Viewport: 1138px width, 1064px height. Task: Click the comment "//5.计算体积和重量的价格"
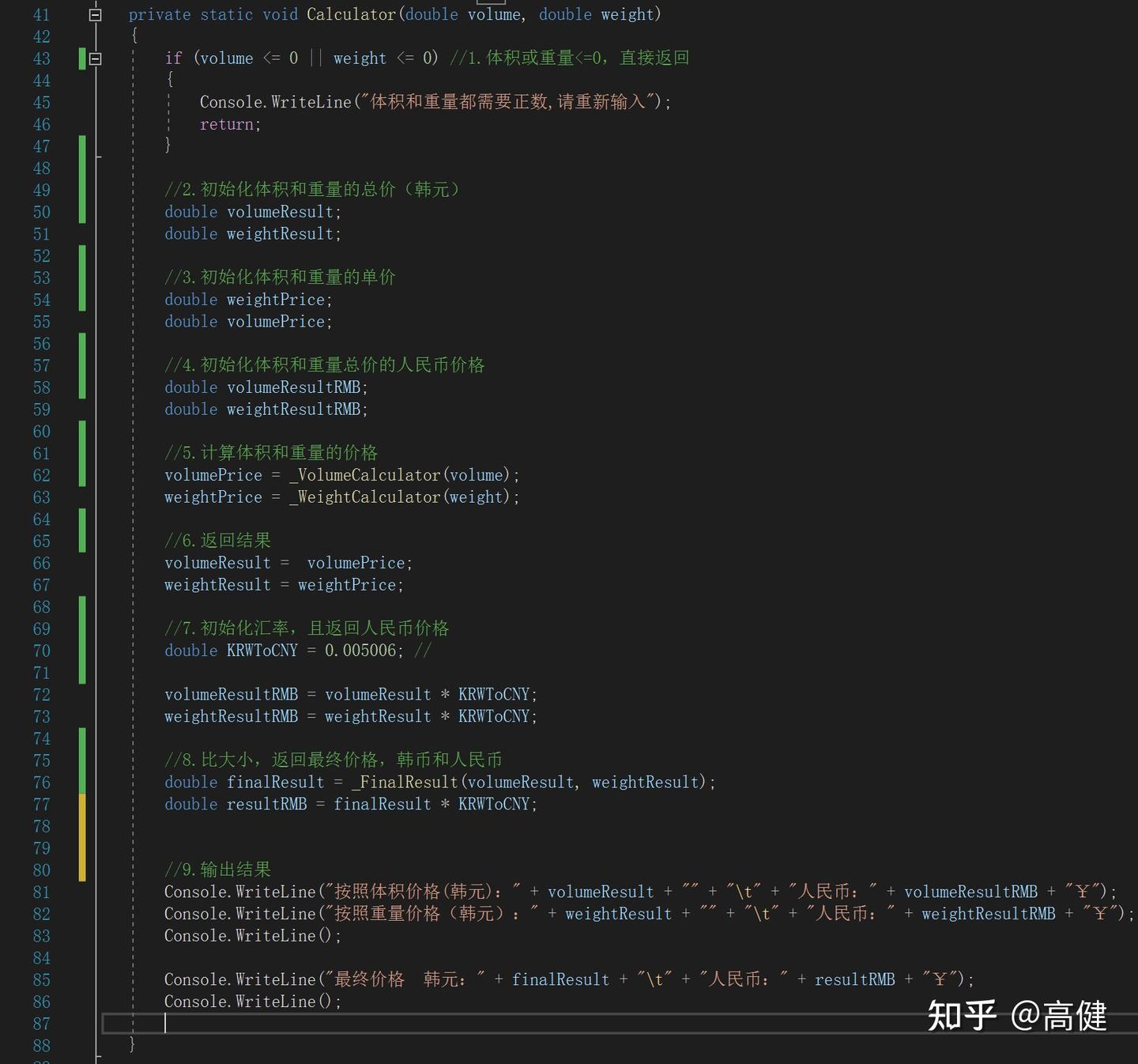(x=271, y=453)
